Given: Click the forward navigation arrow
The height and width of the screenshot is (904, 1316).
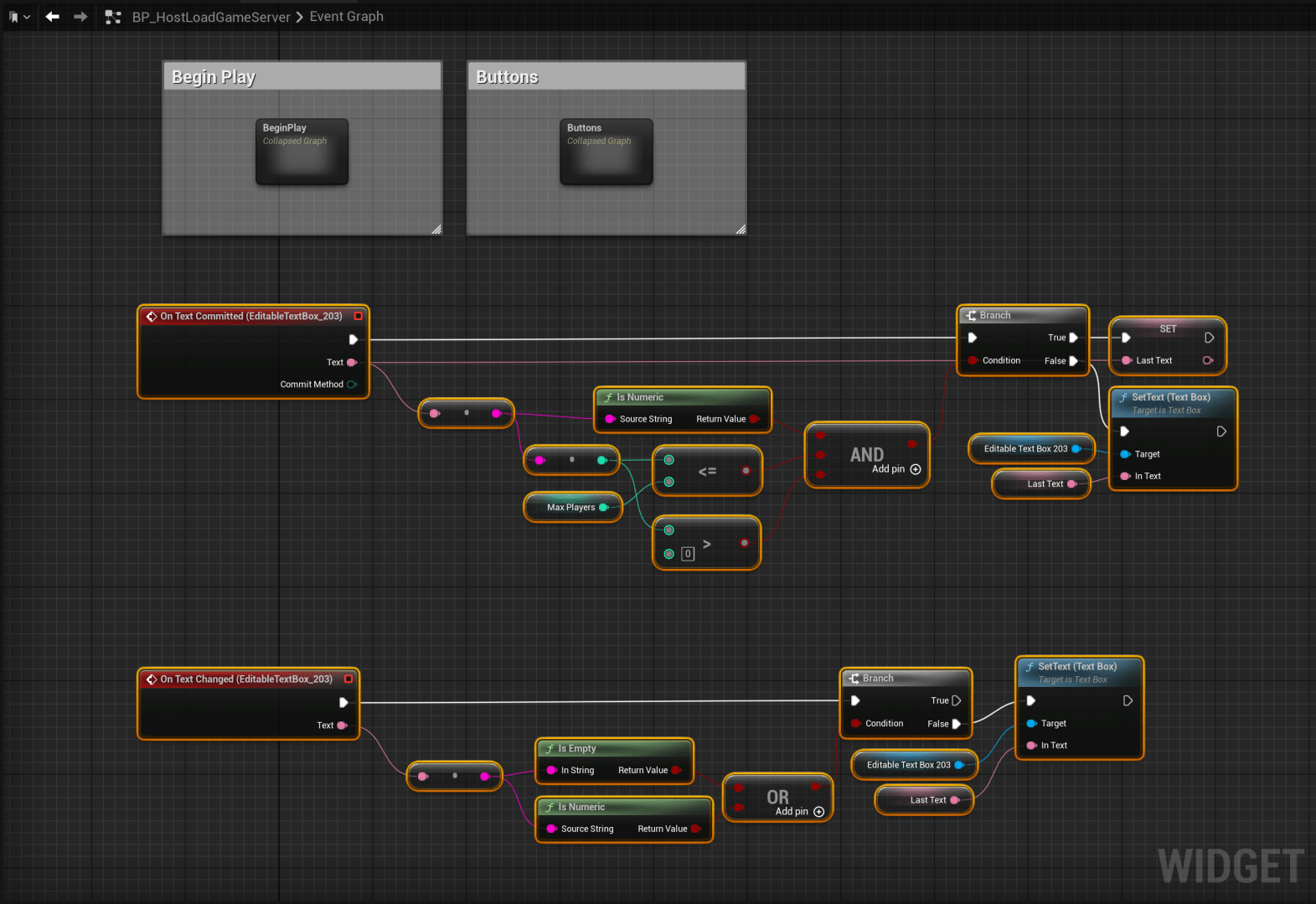Looking at the screenshot, I should [80, 17].
